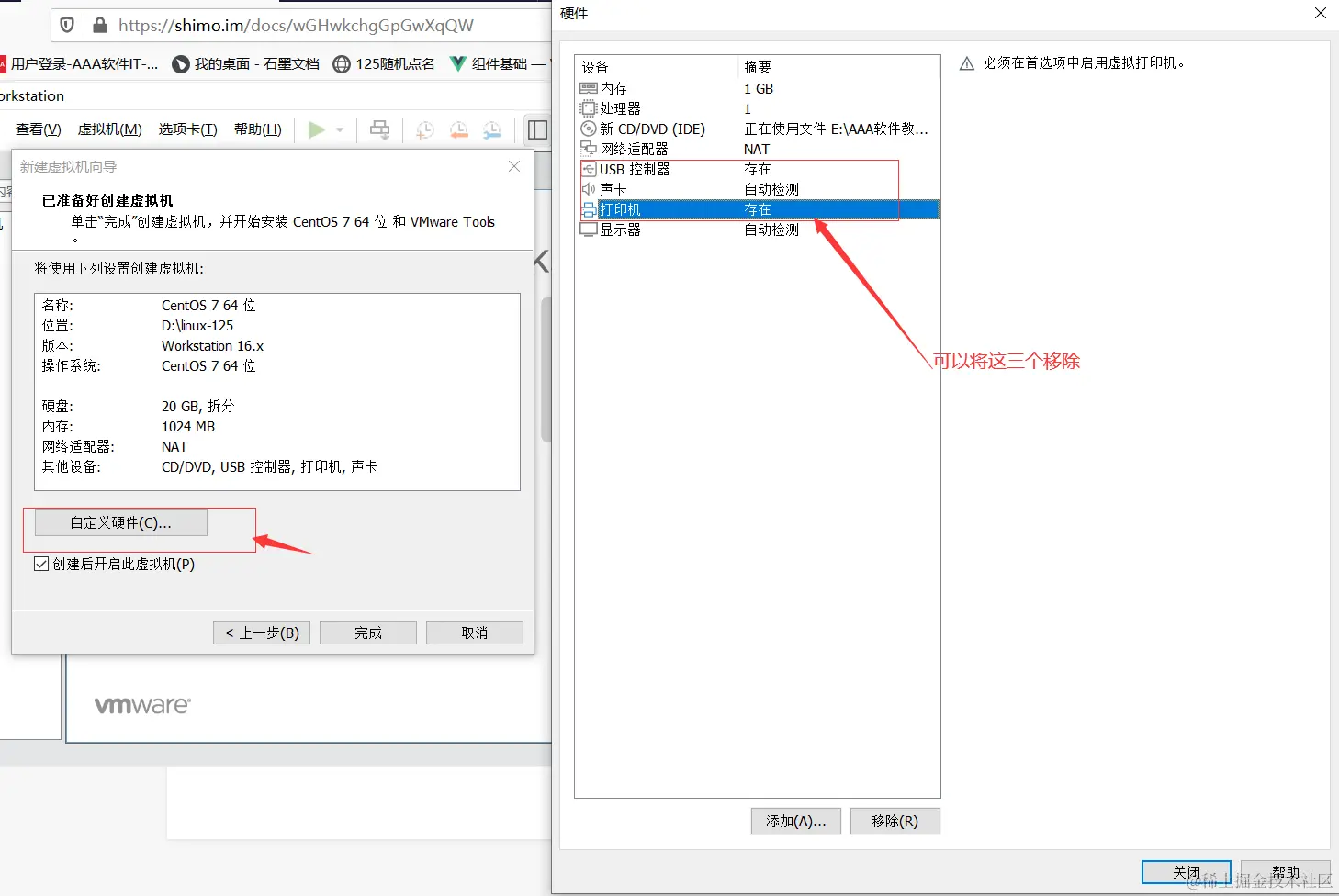The image size is (1339, 896).
Task: Select the USB 控制器 device row
Action: click(759, 169)
